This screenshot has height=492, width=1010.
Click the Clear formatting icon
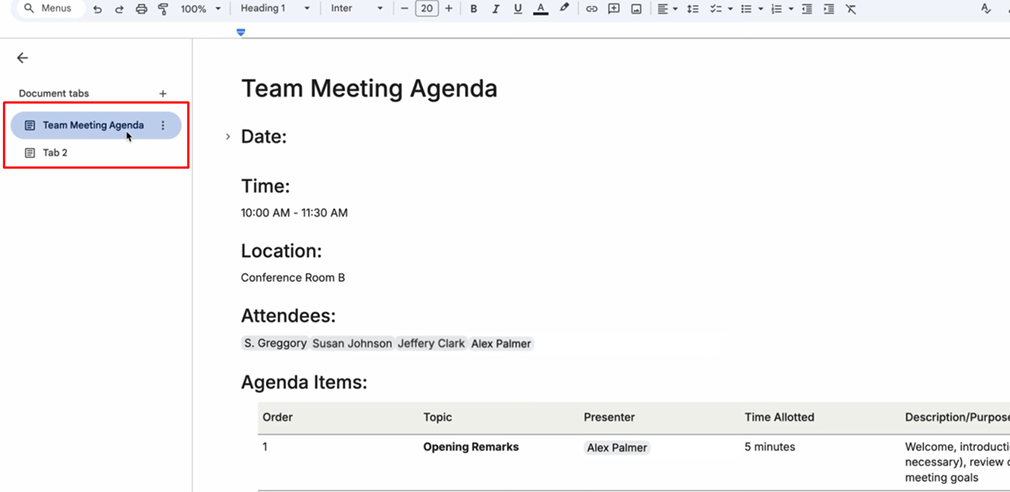click(x=850, y=9)
